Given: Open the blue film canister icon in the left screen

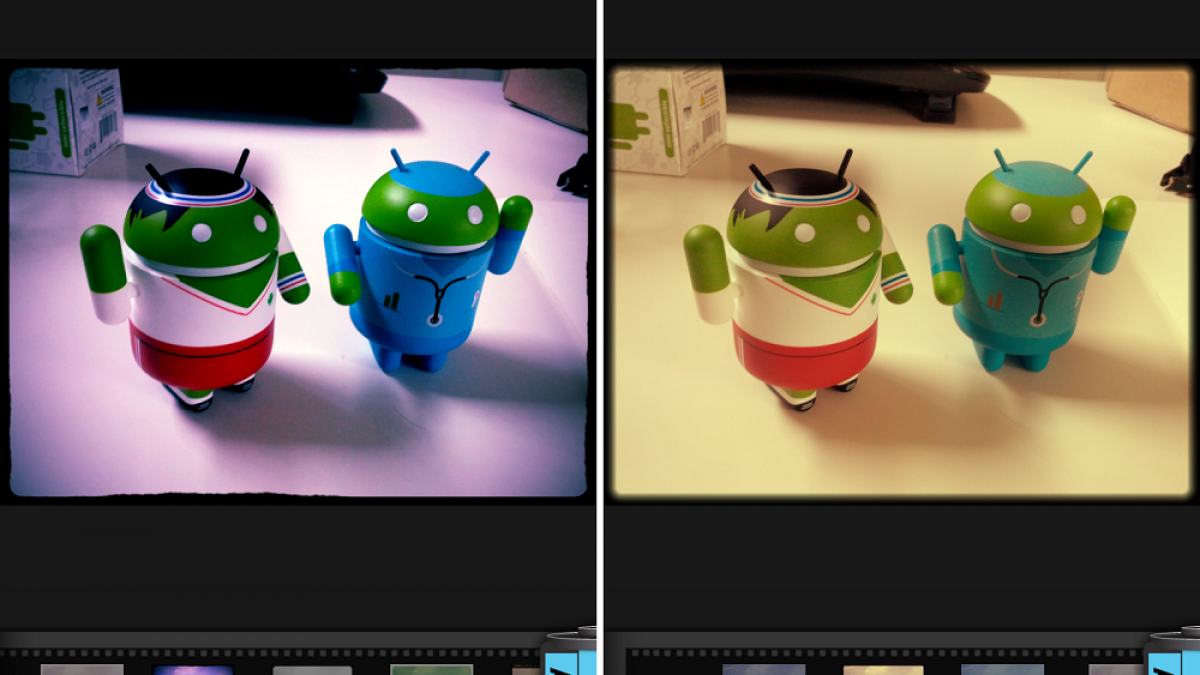Looking at the screenshot, I should pos(570,652).
